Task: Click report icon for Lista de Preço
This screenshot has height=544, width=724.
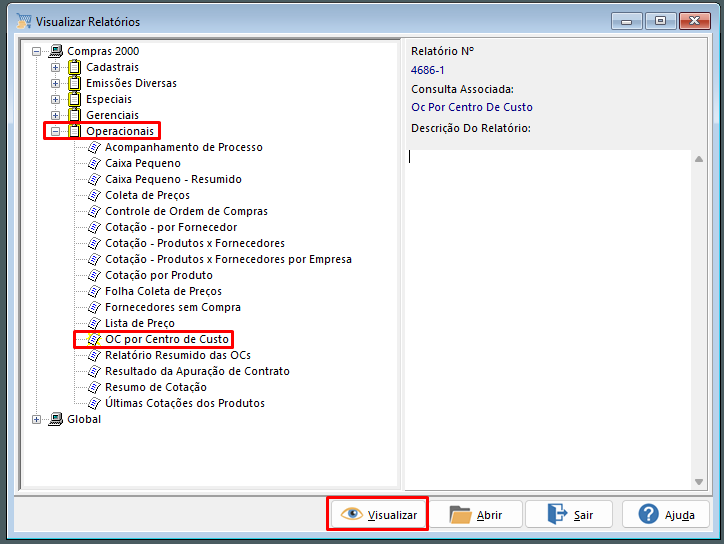Action: 94,323
